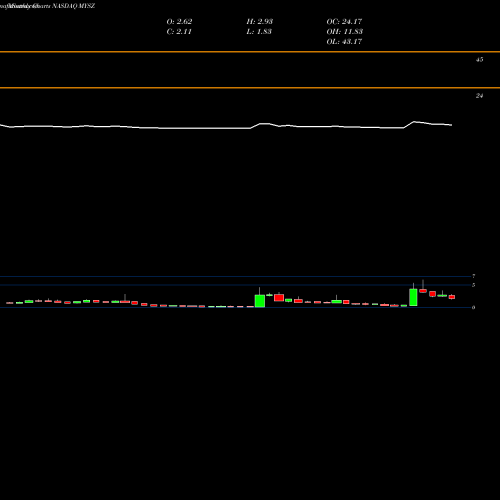Click the large red candle after the middle green candle
Viewport: 500px width, 500px height.
click(279, 298)
